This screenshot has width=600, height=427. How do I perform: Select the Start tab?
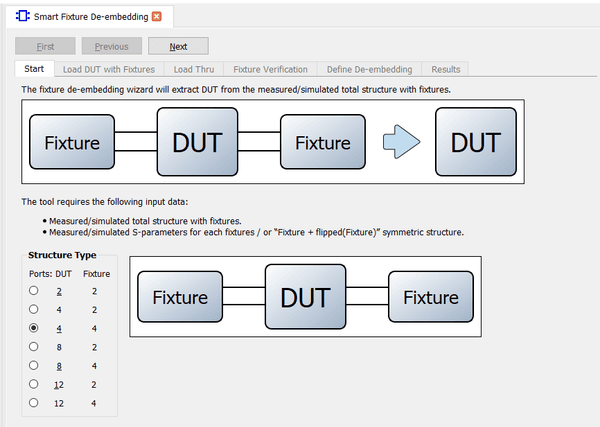(x=34, y=69)
